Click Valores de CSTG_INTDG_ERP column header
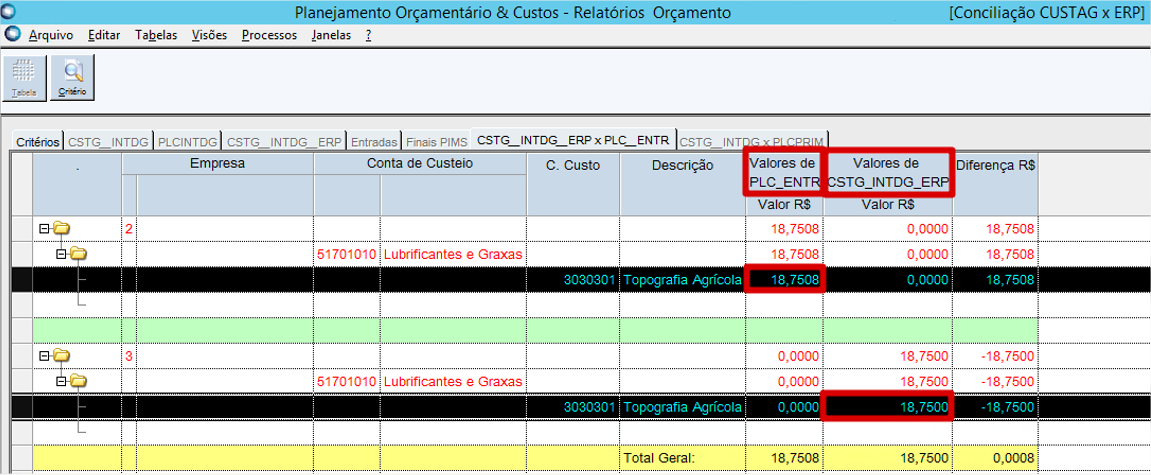 click(888, 173)
